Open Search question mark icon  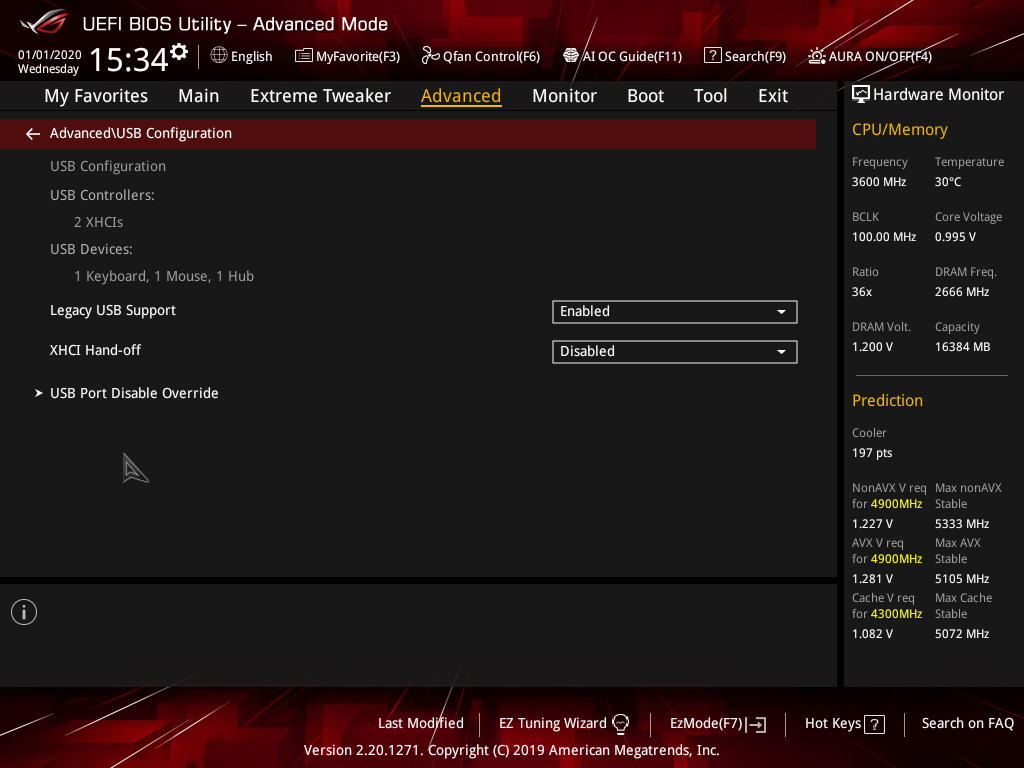[712, 56]
